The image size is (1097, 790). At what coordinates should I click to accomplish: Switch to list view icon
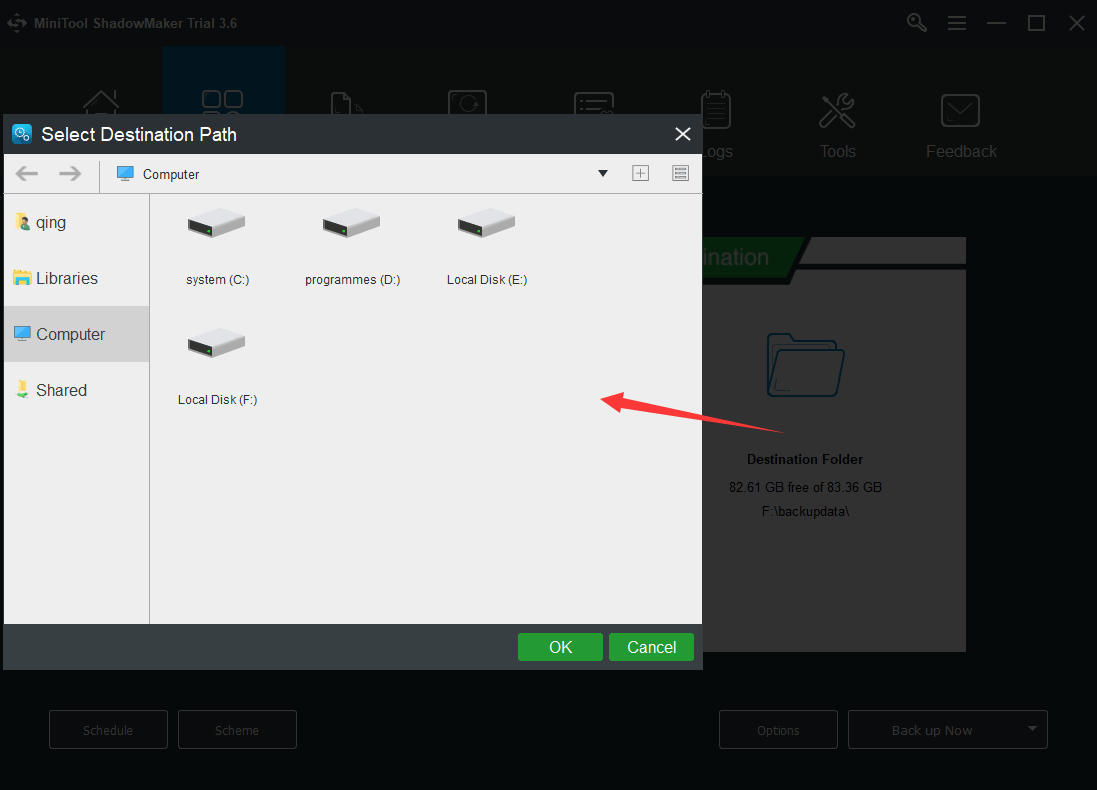(x=680, y=174)
